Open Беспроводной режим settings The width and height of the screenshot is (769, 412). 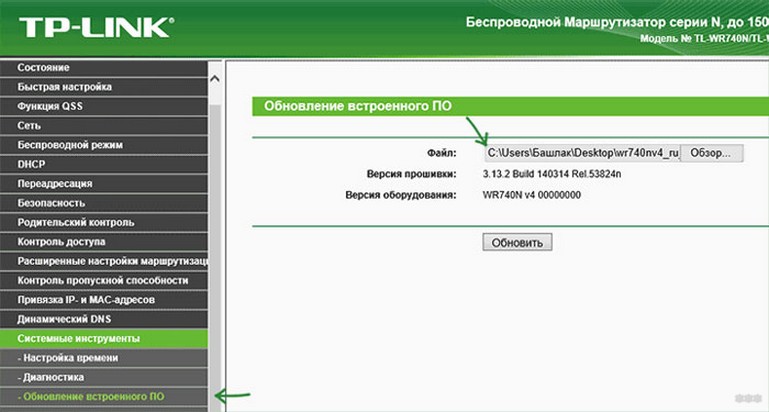[103, 145]
